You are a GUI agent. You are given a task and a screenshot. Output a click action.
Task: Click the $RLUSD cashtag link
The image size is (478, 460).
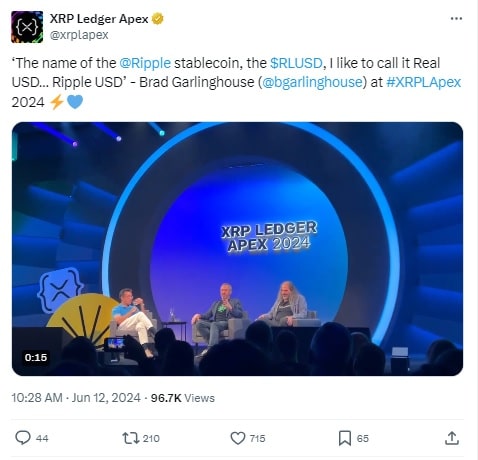(296, 63)
